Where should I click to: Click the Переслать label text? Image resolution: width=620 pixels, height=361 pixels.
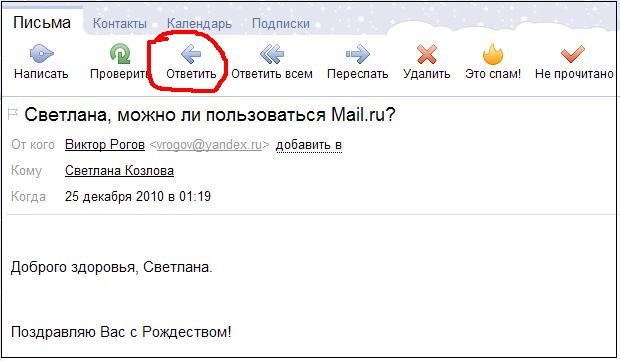coord(357,74)
